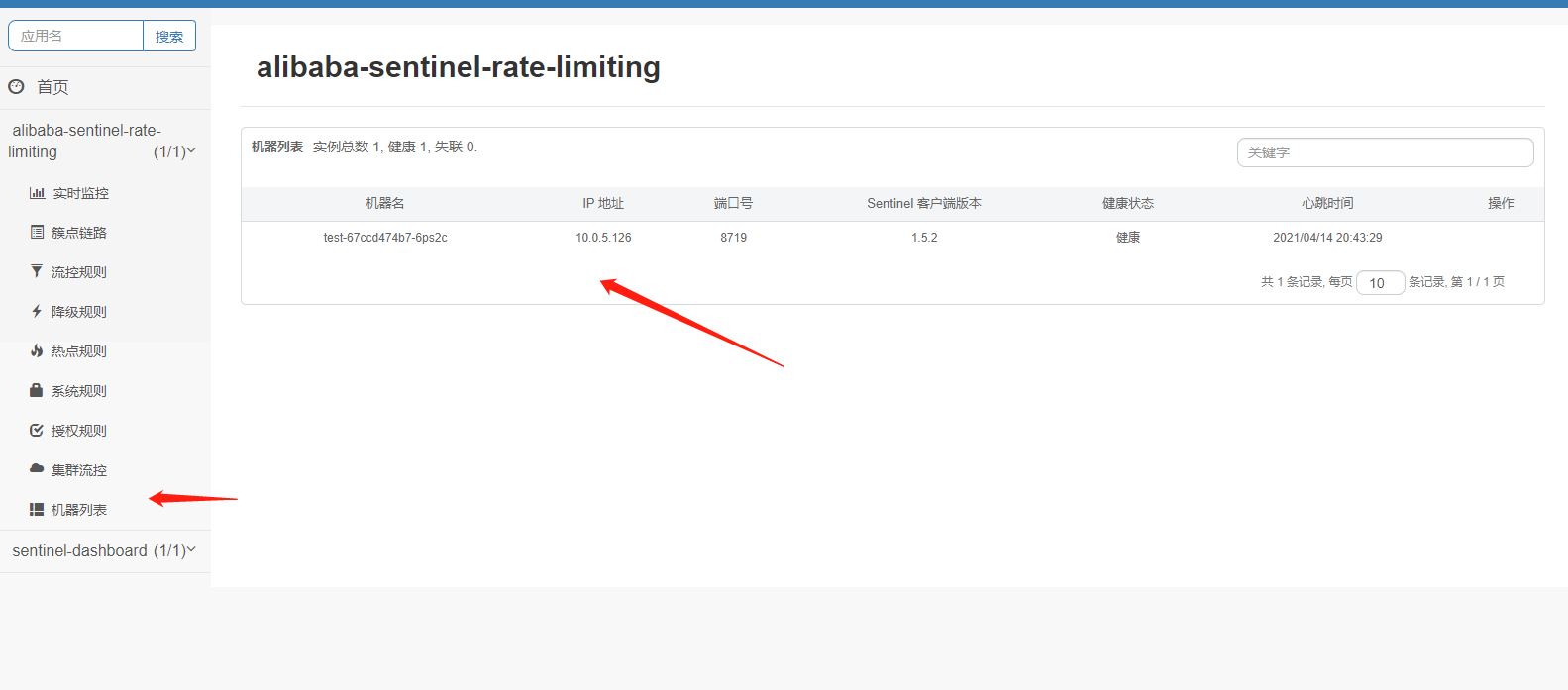This screenshot has width=1568, height=690.
Task: Go to 首页 link
Action: point(52,87)
